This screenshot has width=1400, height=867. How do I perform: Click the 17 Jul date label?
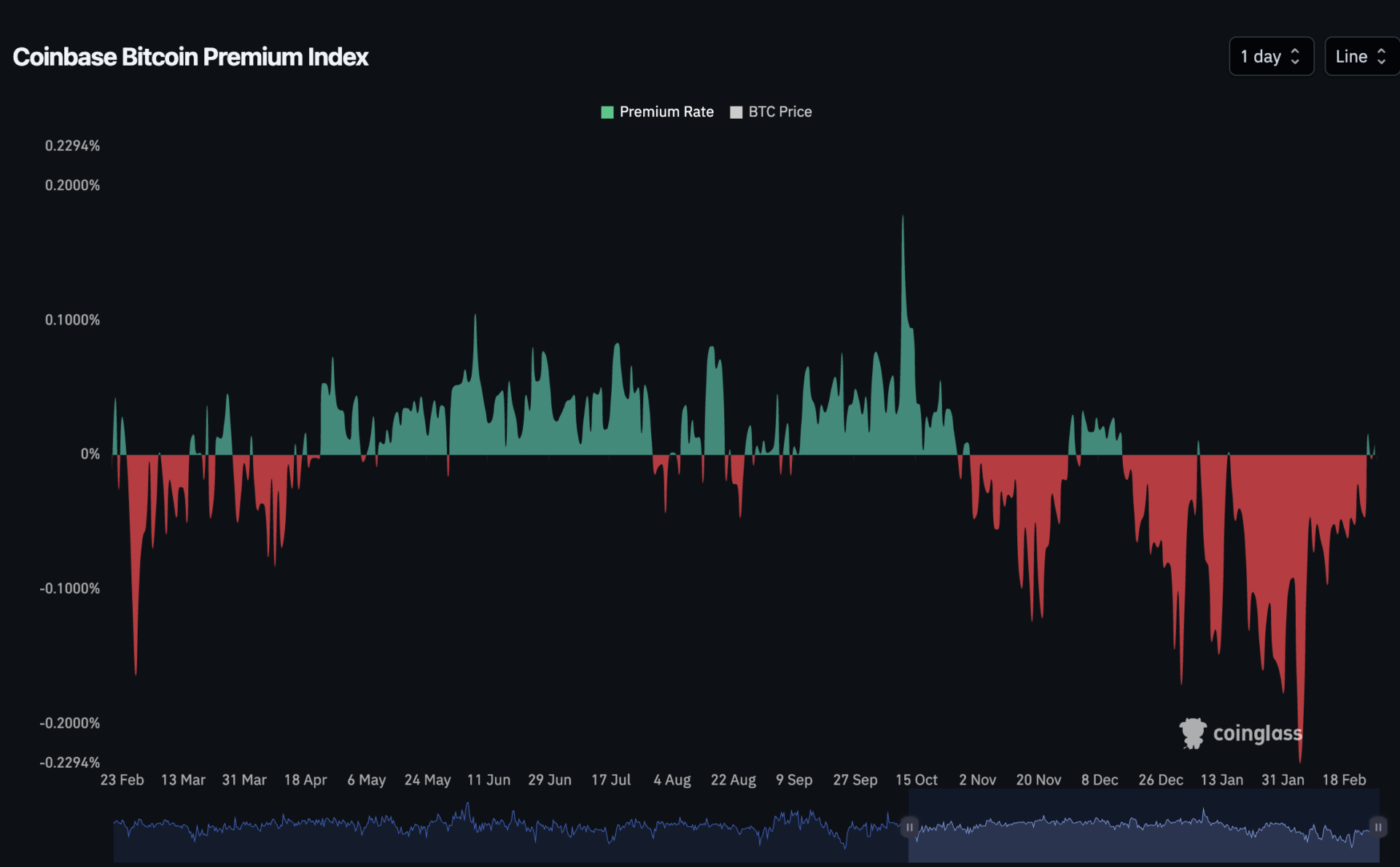[611, 780]
